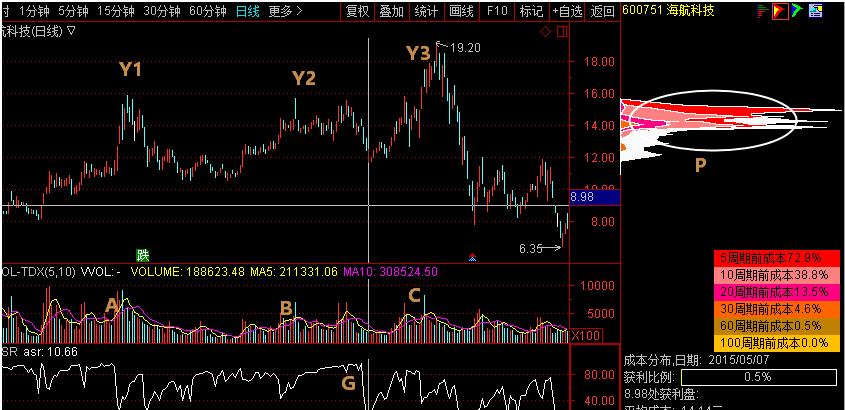Click the 19.20 high price label
The width and height of the screenshot is (845, 410).
pyautogui.click(x=465, y=48)
